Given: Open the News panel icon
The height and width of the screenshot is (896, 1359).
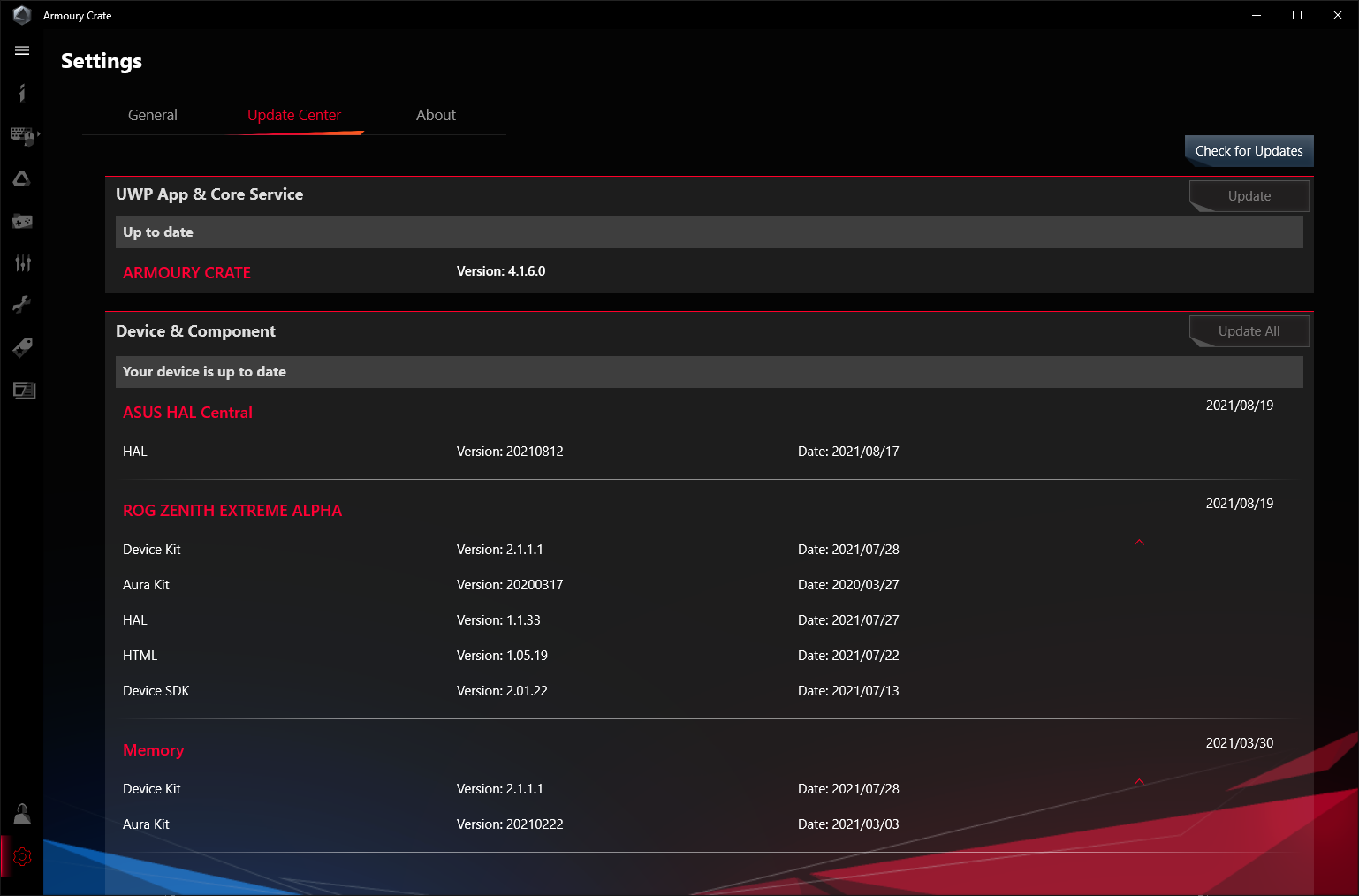Looking at the screenshot, I should 24,390.
